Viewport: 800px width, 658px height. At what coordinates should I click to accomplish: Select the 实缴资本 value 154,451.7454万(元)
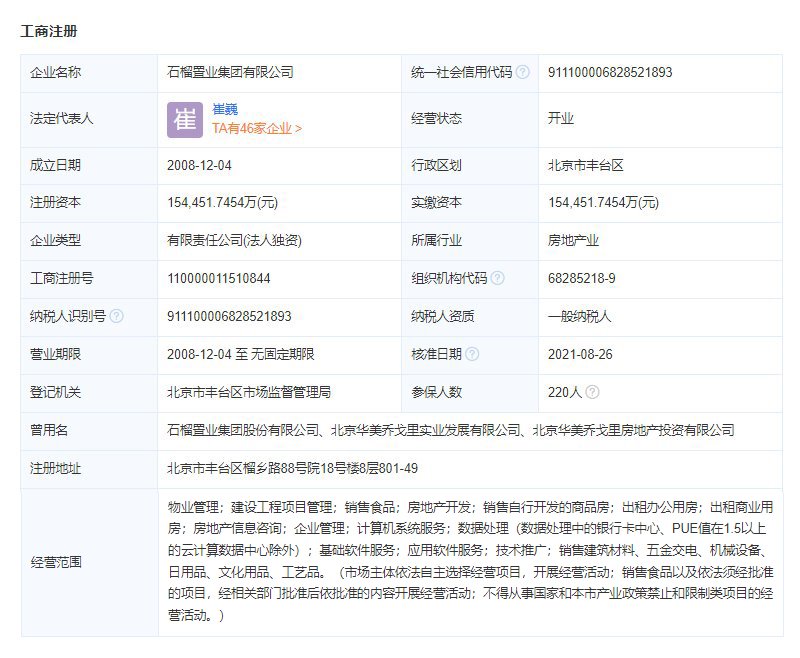pyautogui.click(x=604, y=203)
